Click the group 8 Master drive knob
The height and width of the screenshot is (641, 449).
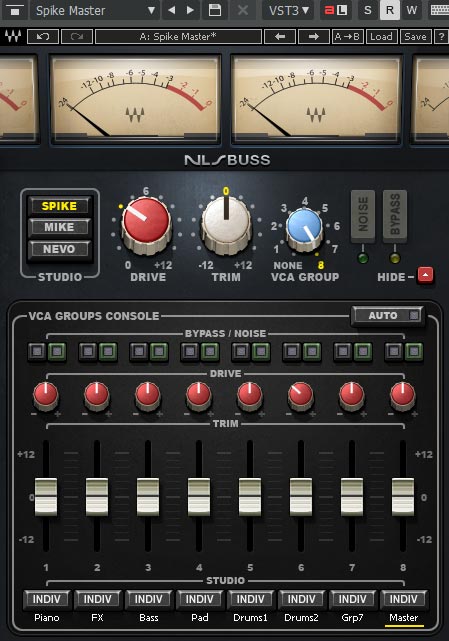[403, 395]
